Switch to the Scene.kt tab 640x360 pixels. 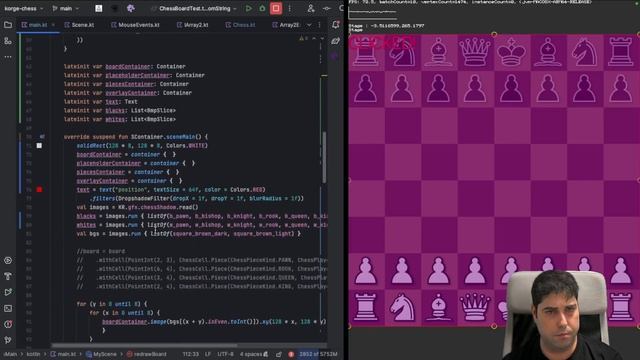79,25
